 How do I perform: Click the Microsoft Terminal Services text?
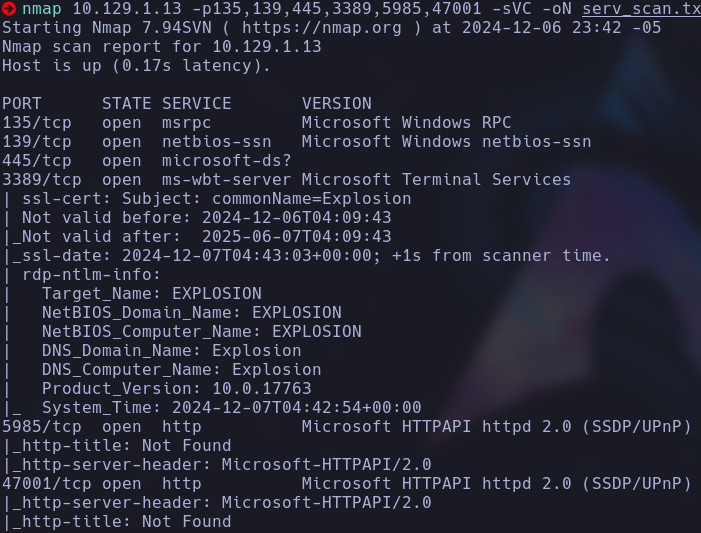tap(436, 180)
